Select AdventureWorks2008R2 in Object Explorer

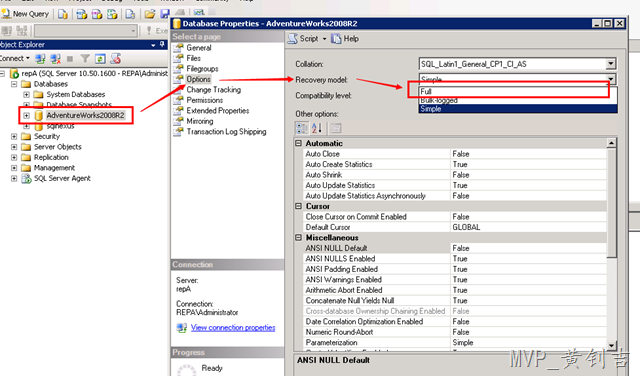click(x=85, y=116)
